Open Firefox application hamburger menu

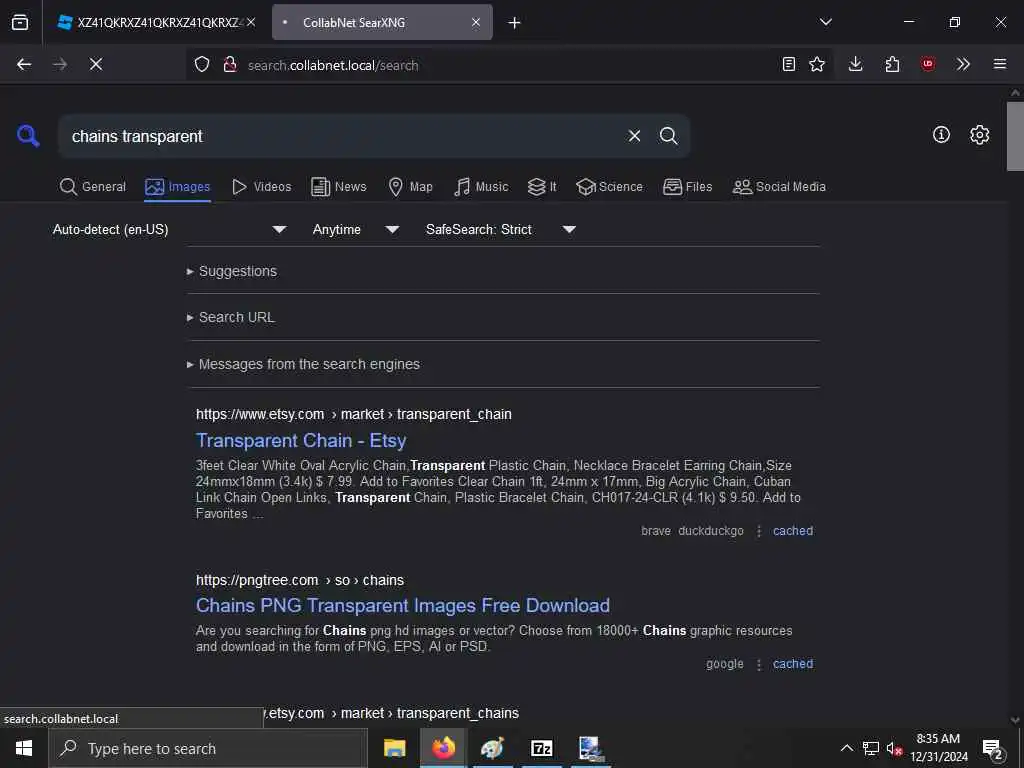tap(1000, 64)
